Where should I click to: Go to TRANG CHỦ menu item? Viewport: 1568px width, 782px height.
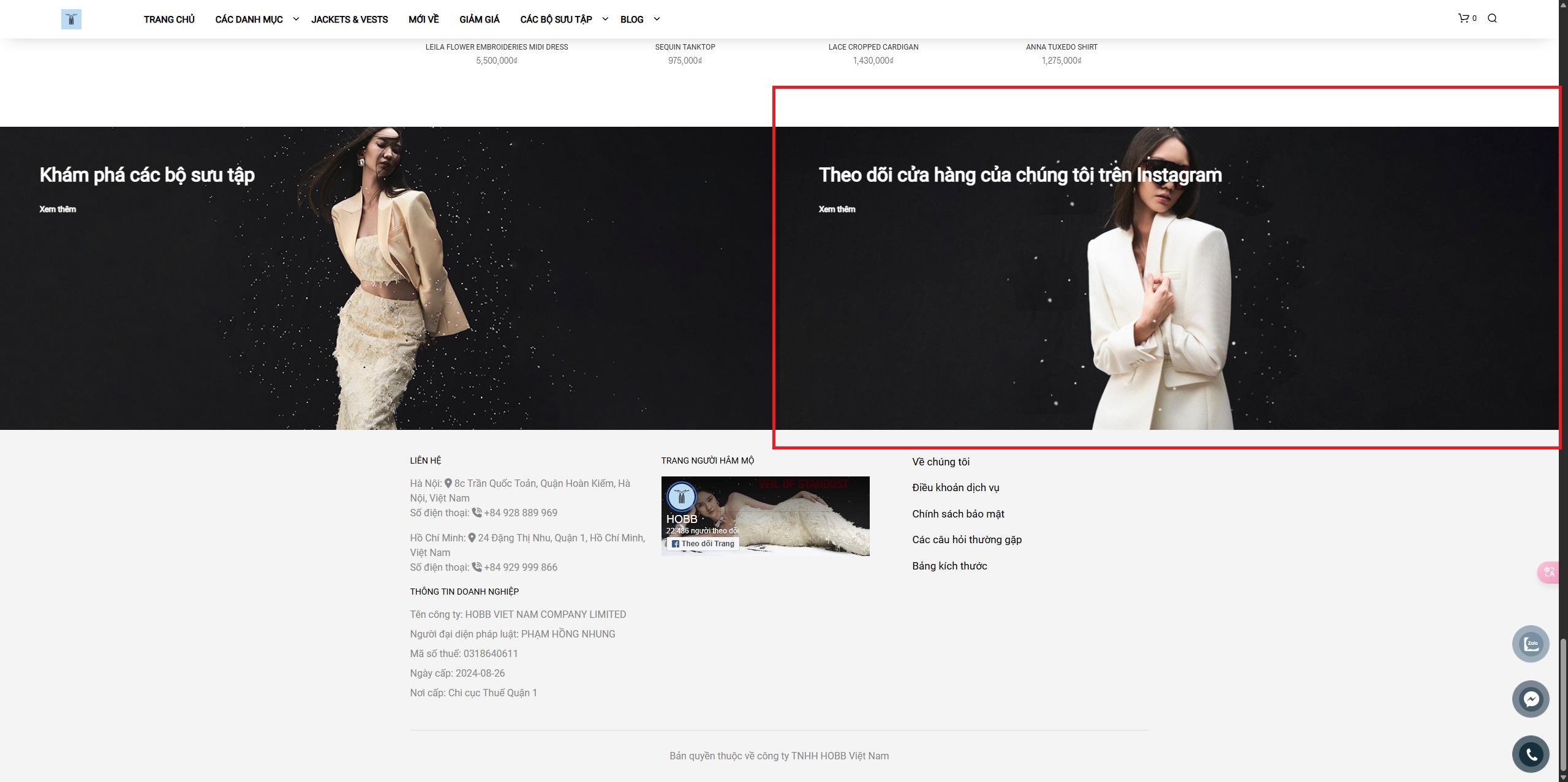tap(169, 20)
